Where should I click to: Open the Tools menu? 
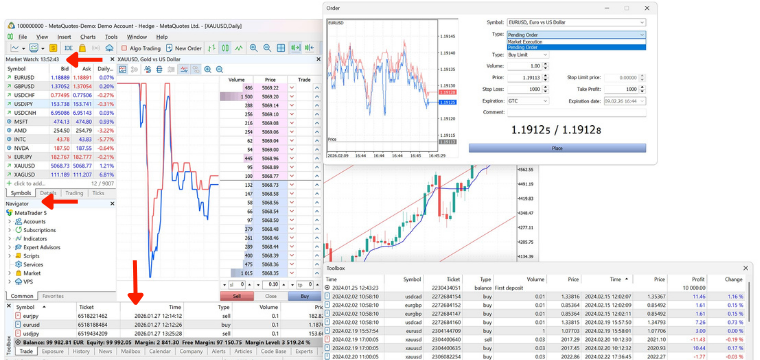[x=111, y=37]
